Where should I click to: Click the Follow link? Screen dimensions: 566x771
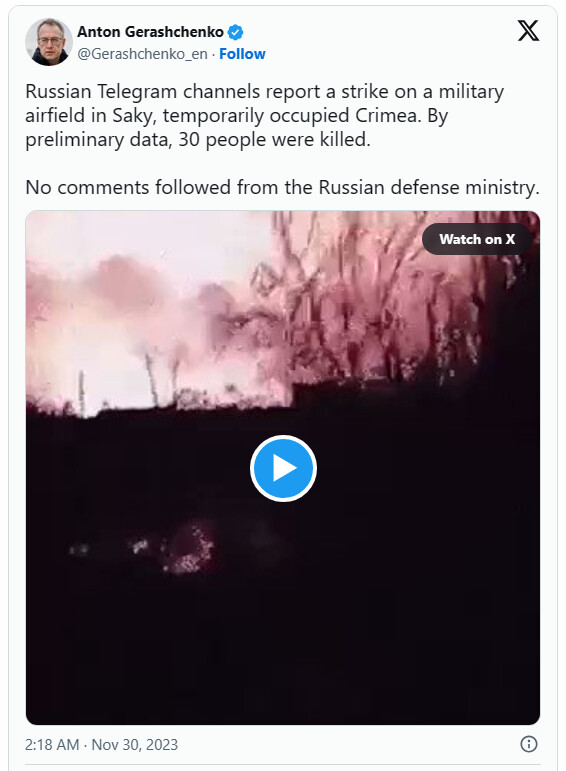pos(242,54)
